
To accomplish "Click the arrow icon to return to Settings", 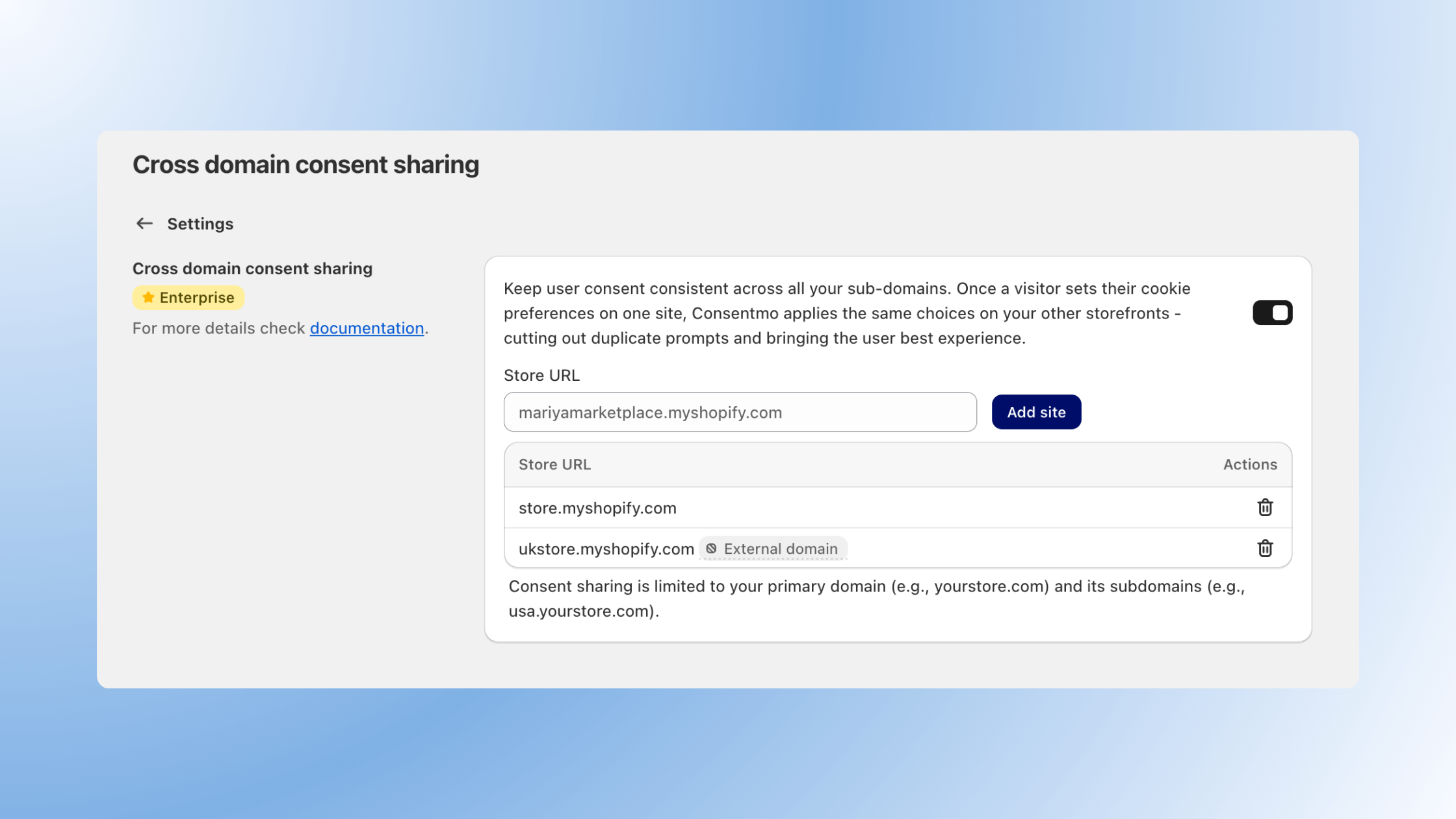I will pos(144,223).
